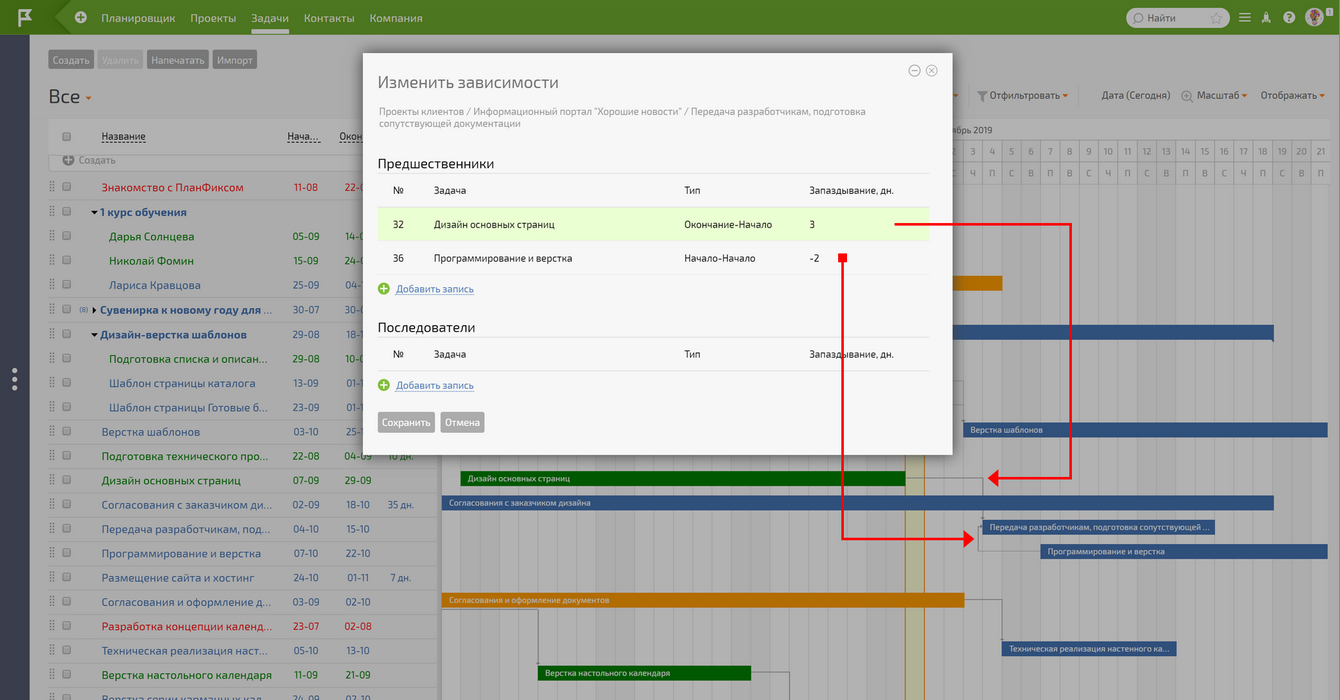Open the Отображать dropdown
This screenshot has width=1340, height=700.
point(1293,96)
